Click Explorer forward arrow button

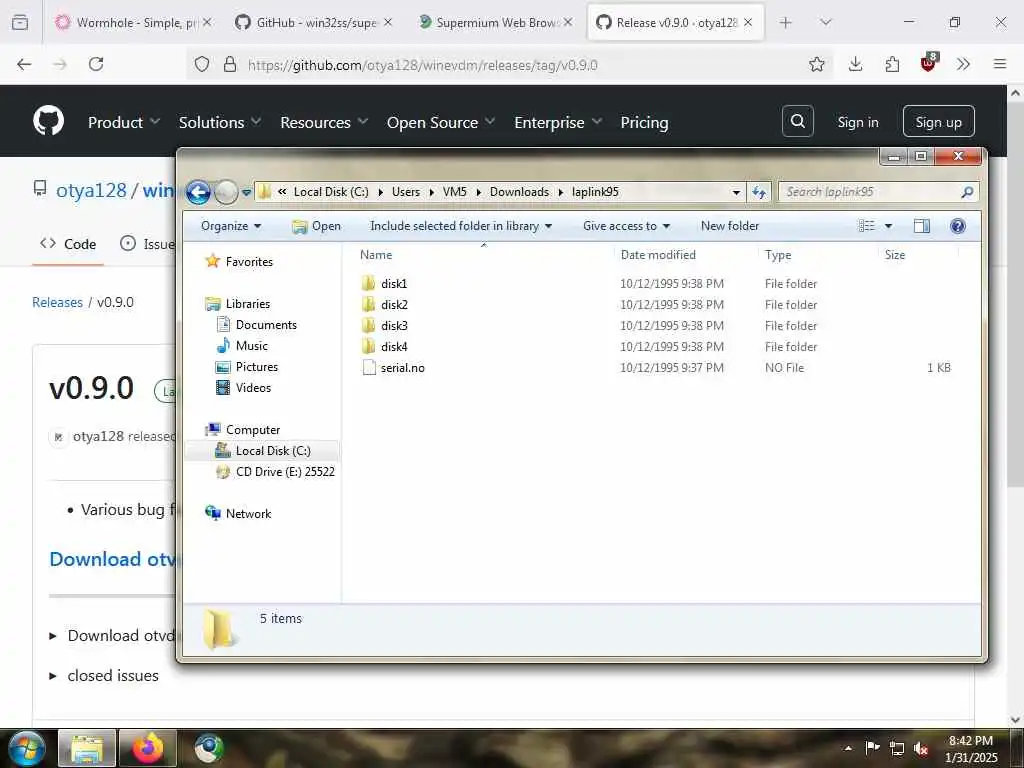tap(226, 192)
